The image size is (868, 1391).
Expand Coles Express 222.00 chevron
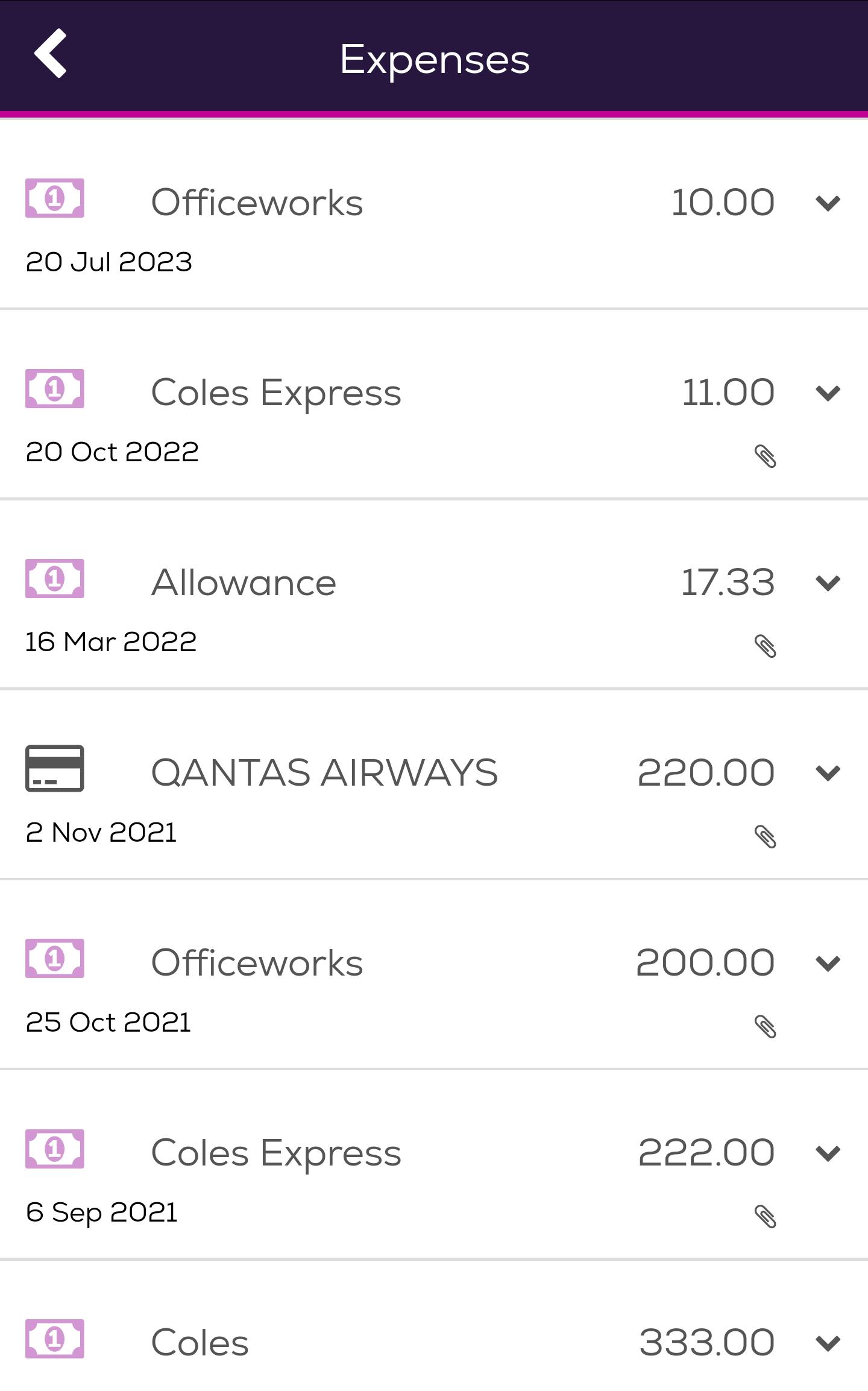pyautogui.click(x=828, y=1153)
